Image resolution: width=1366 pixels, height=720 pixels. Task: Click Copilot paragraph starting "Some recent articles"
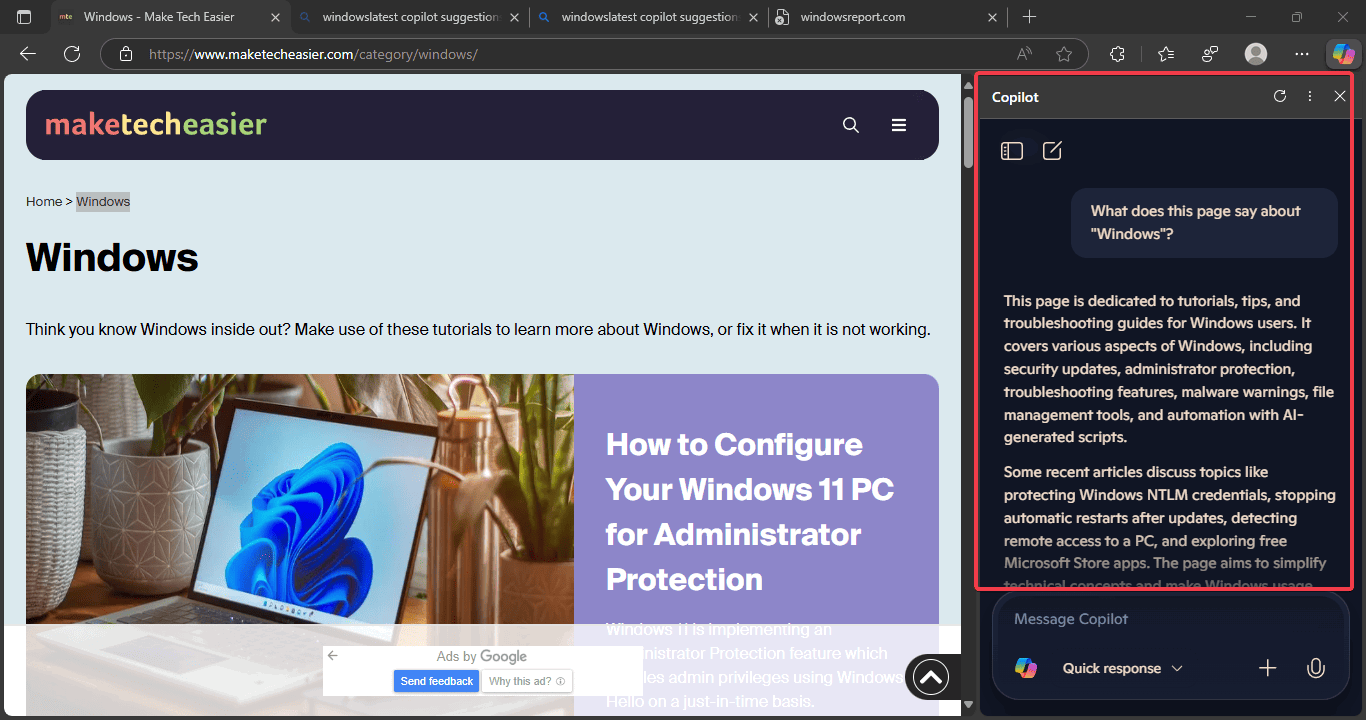click(x=1170, y=529)
